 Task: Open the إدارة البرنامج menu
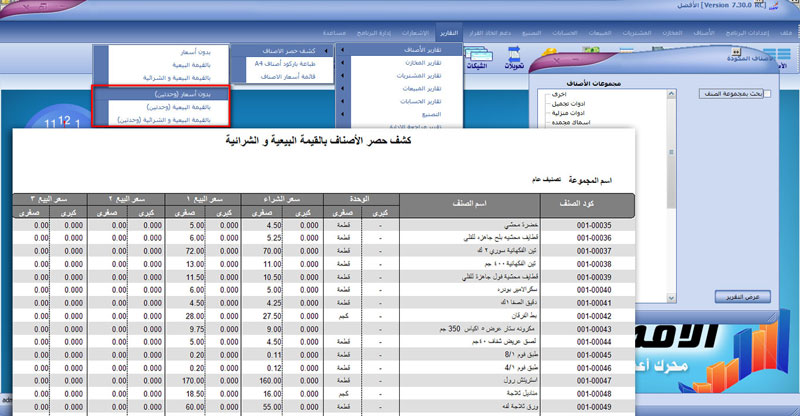pos(373,33)
